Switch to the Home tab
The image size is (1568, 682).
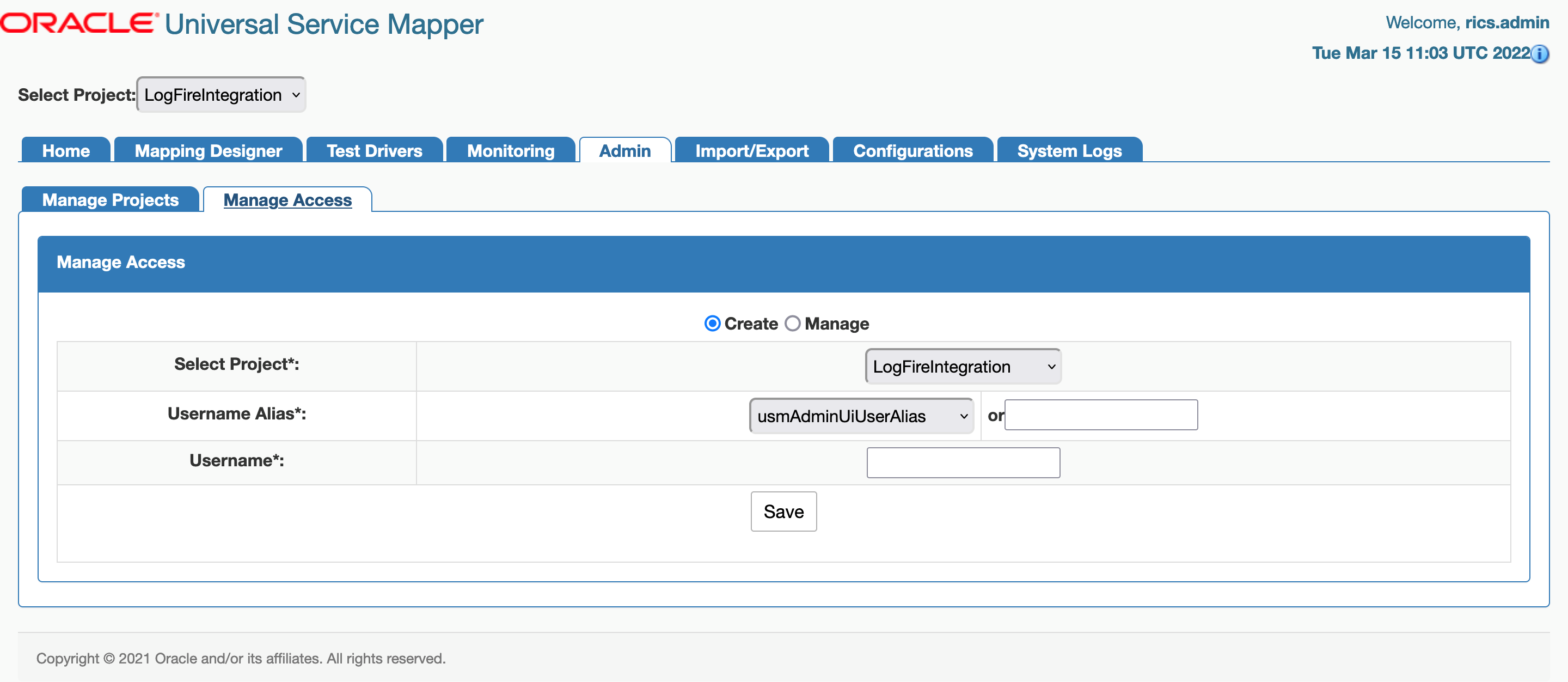pyautogui.click(x=66, y=150)
